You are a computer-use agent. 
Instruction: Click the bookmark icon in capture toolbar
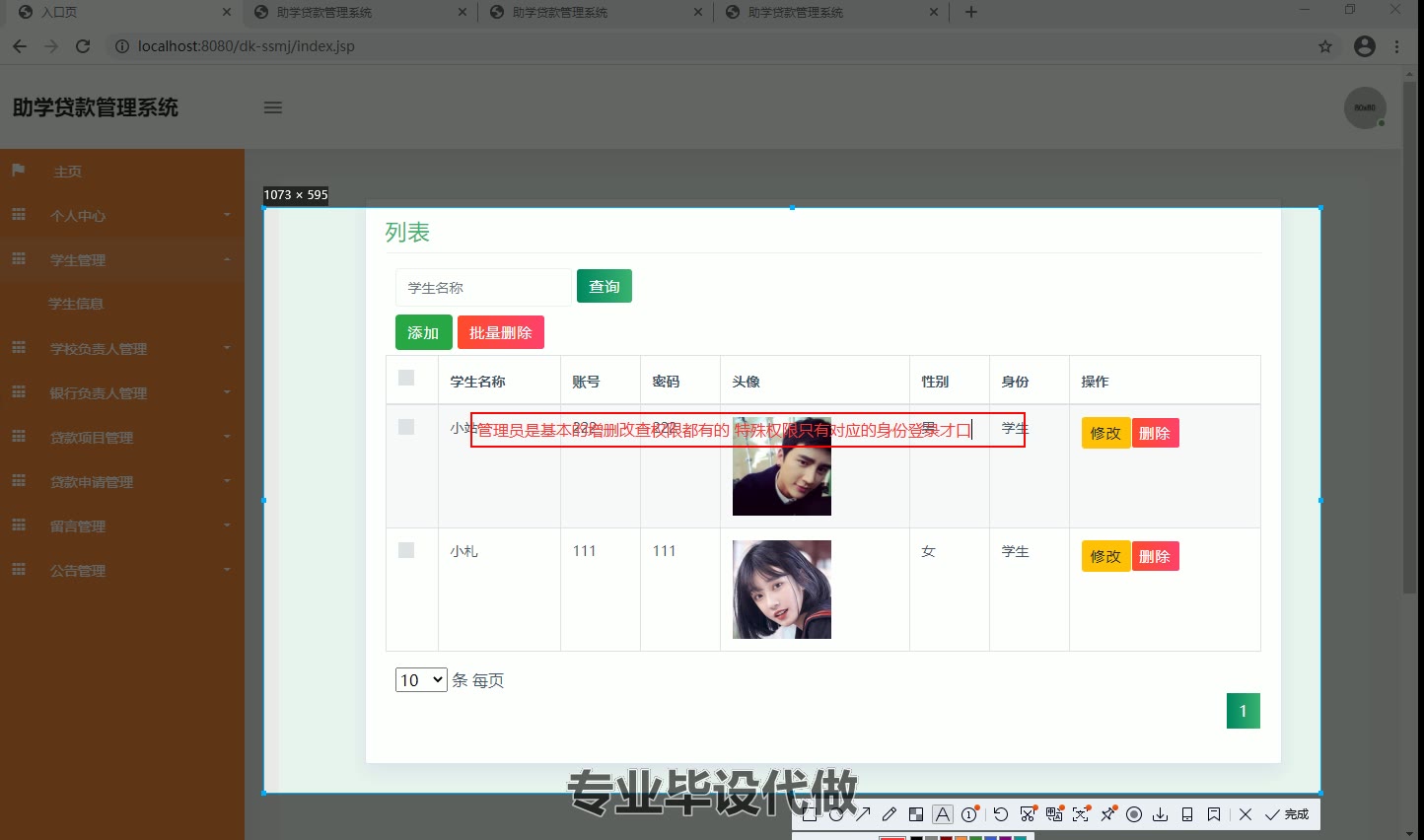[x=1214, y=814]
